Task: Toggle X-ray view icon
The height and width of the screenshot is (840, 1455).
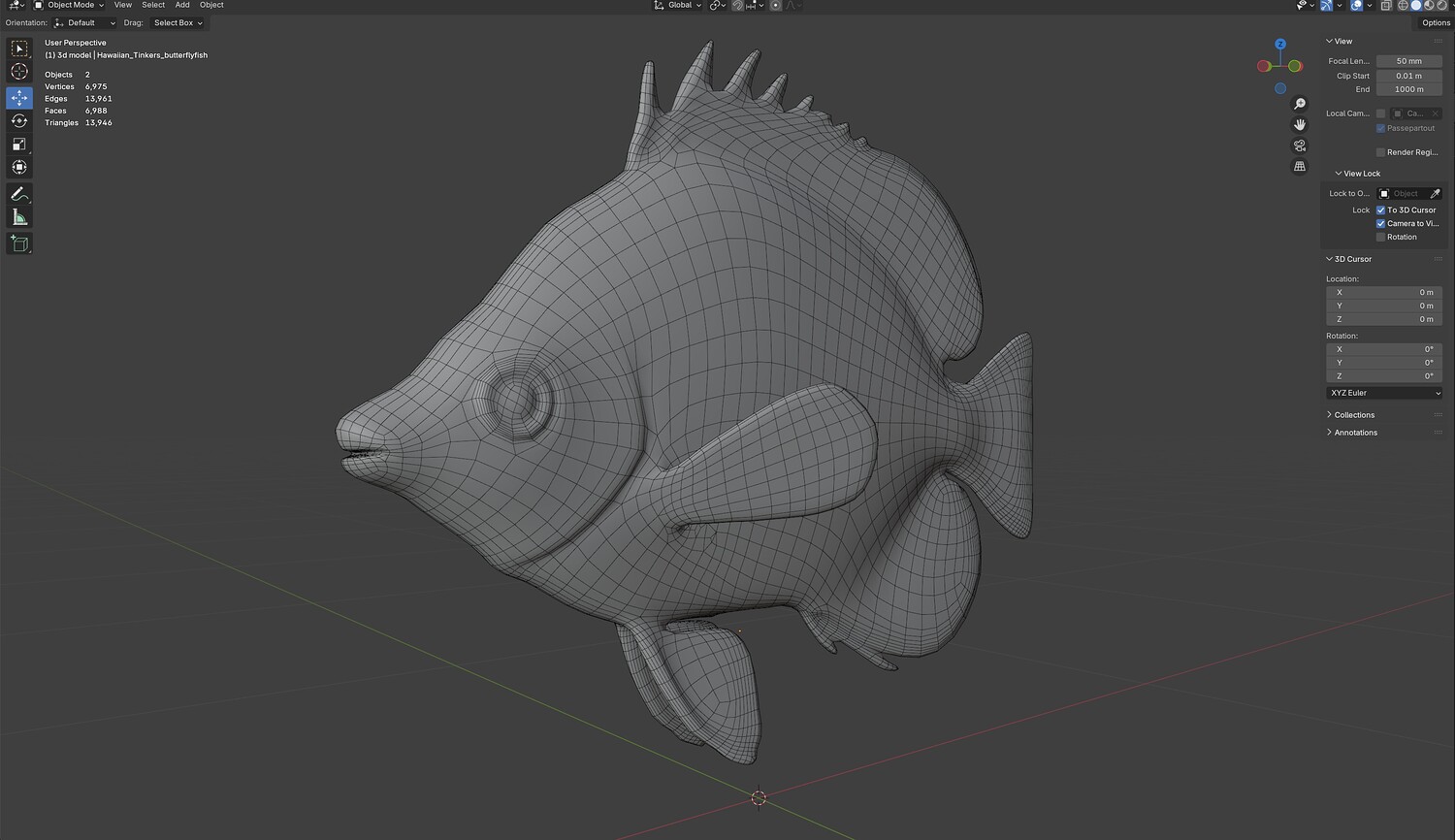Action: pos(1386,5)
